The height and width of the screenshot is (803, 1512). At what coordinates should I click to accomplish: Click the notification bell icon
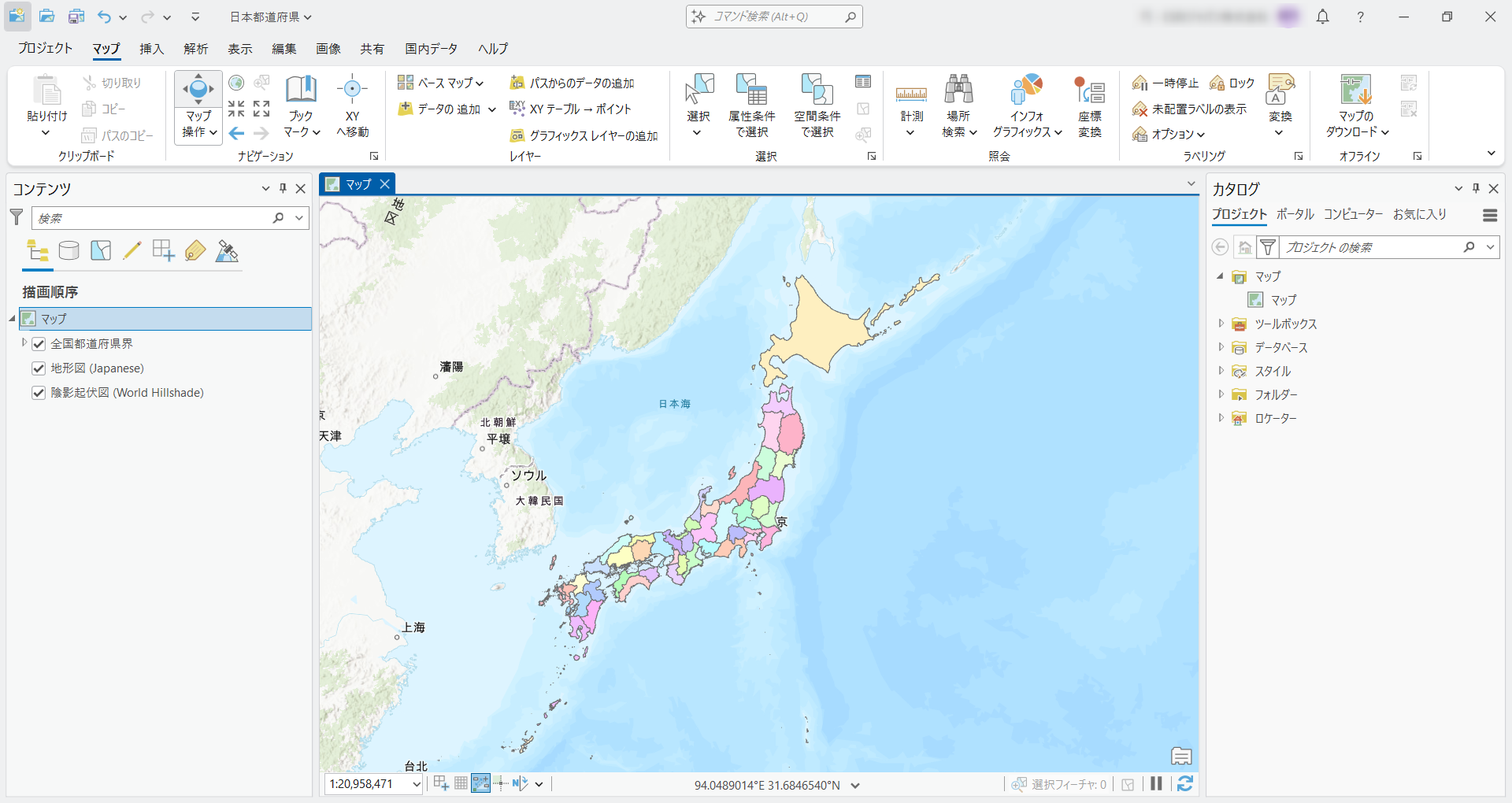[1322, 17]
